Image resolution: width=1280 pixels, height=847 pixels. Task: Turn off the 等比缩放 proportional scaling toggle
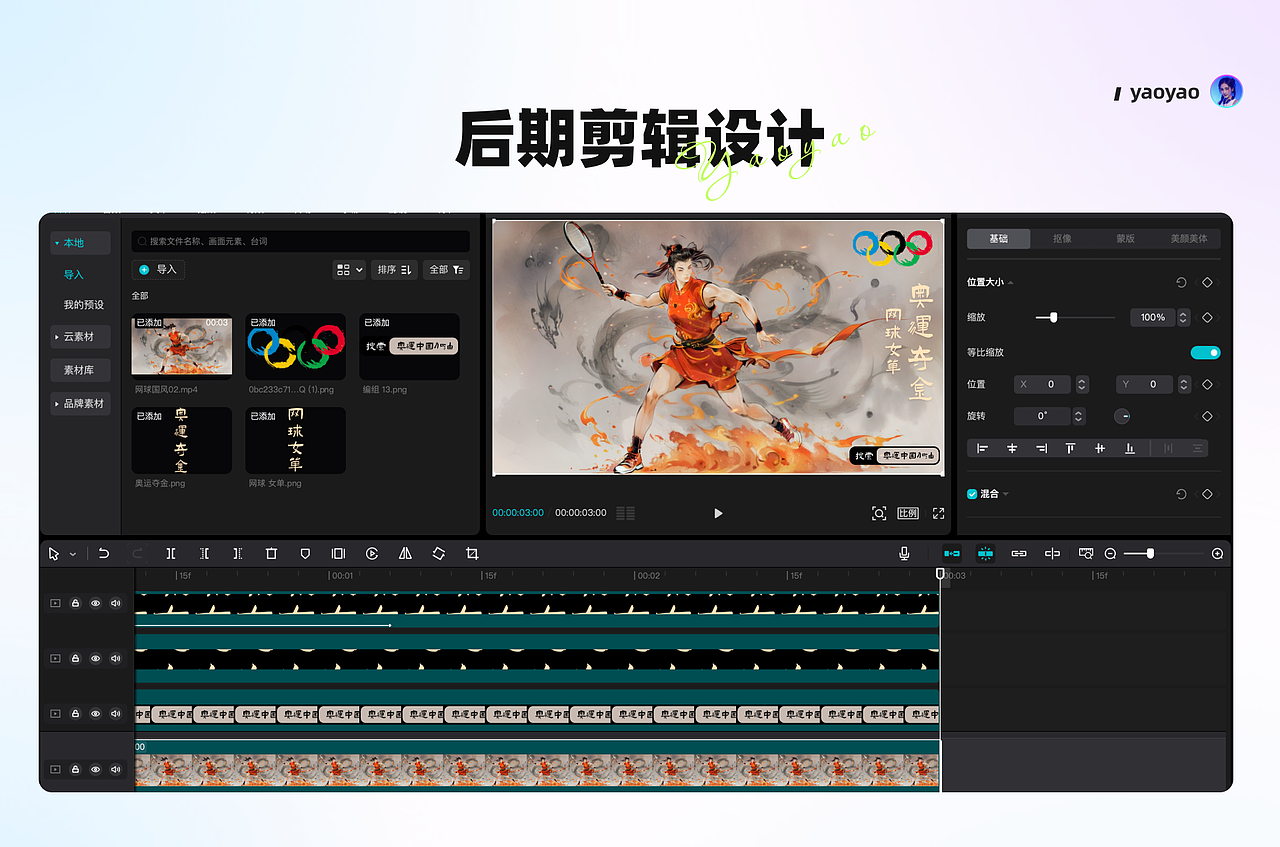(1205, 352)
